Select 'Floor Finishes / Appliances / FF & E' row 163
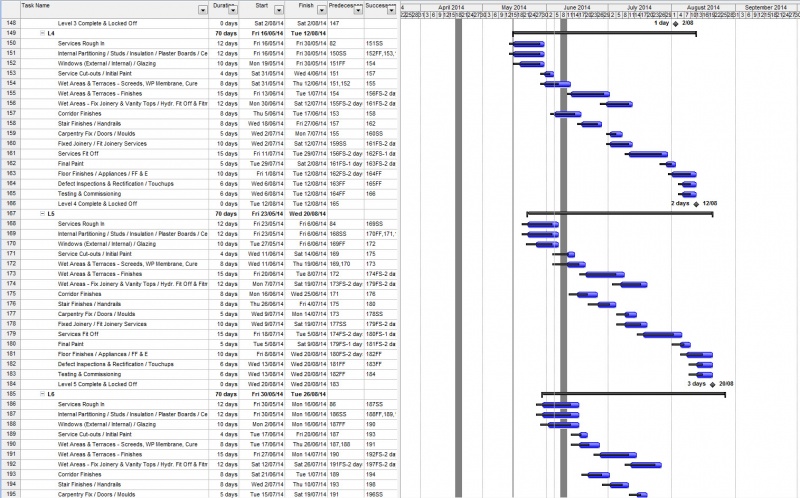The image size is (800, 498). point(103,173)
